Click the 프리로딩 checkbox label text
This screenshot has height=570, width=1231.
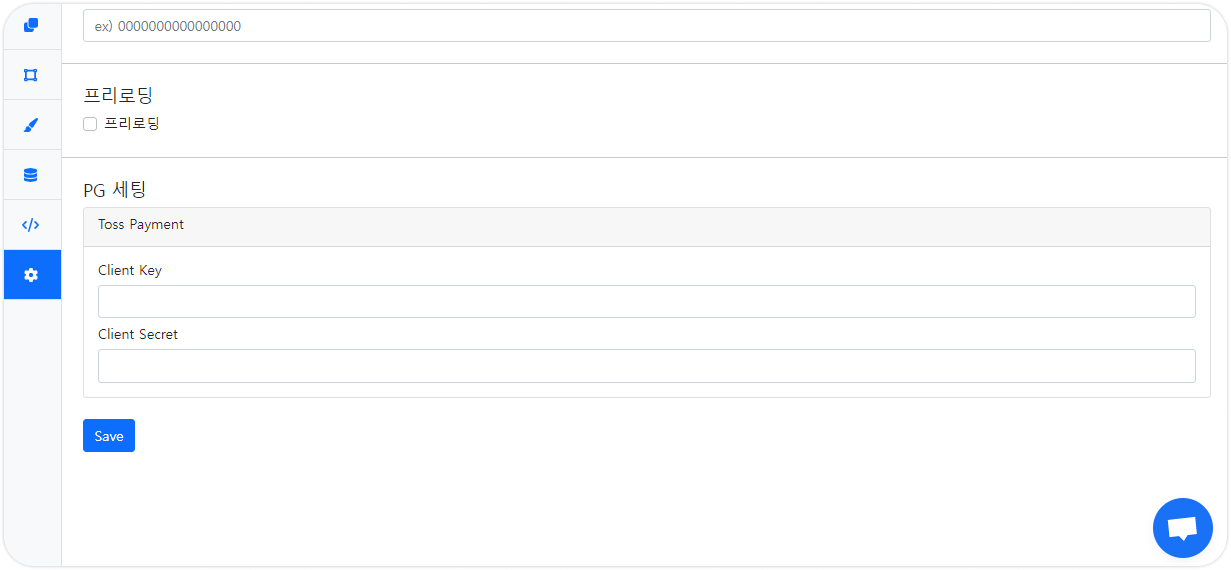click(132, 124)
